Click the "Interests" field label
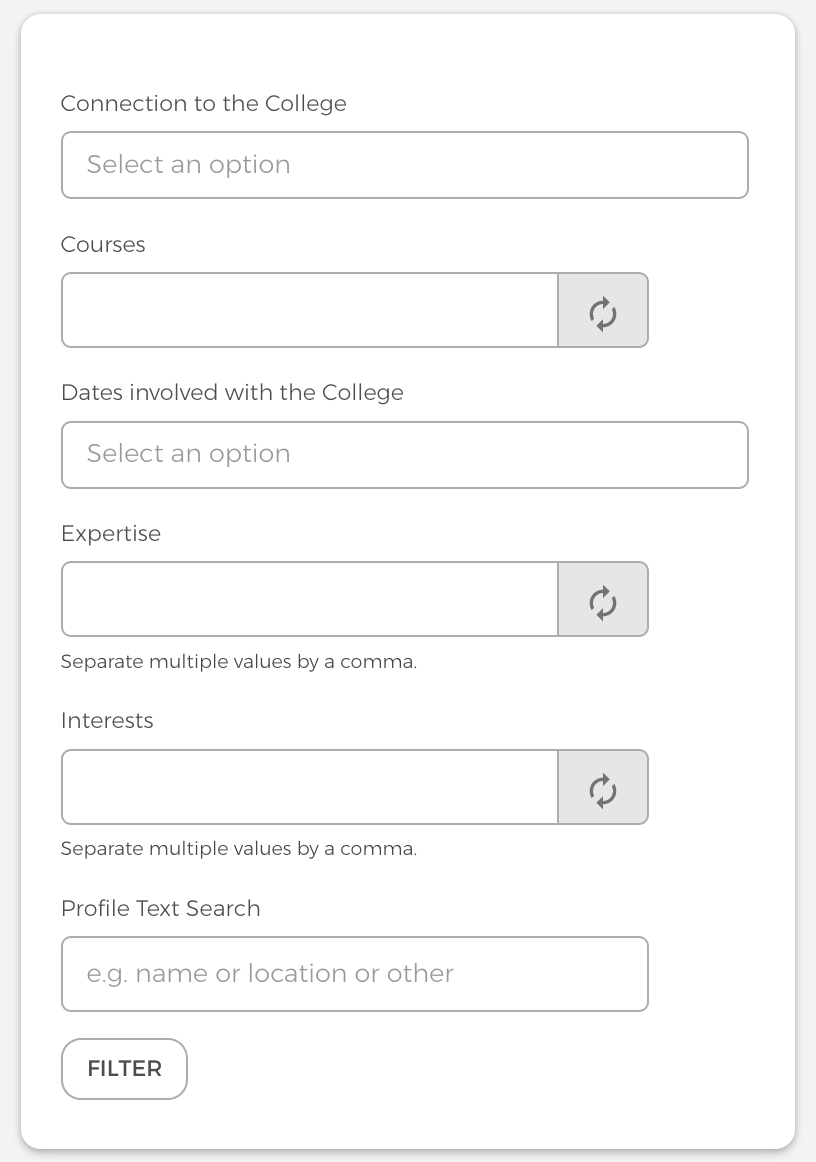The width and height of the screenshot is (816, 1162). click(x=107, y=721)
